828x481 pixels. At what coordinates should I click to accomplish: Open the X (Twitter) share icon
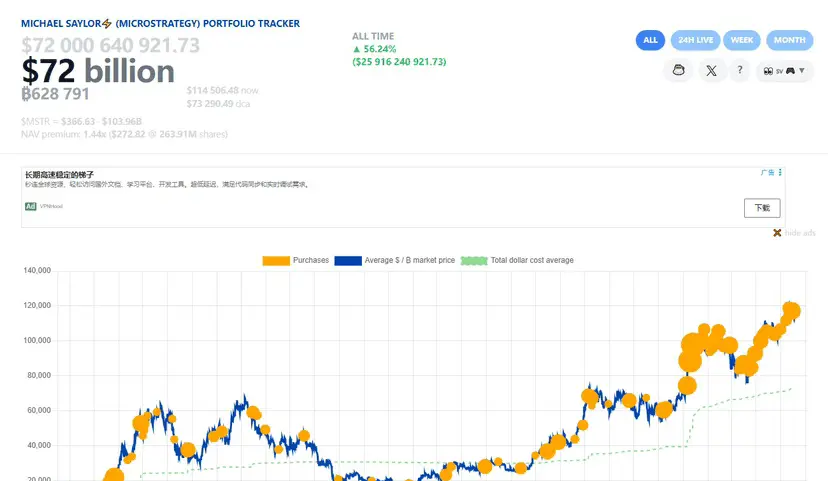711,70
